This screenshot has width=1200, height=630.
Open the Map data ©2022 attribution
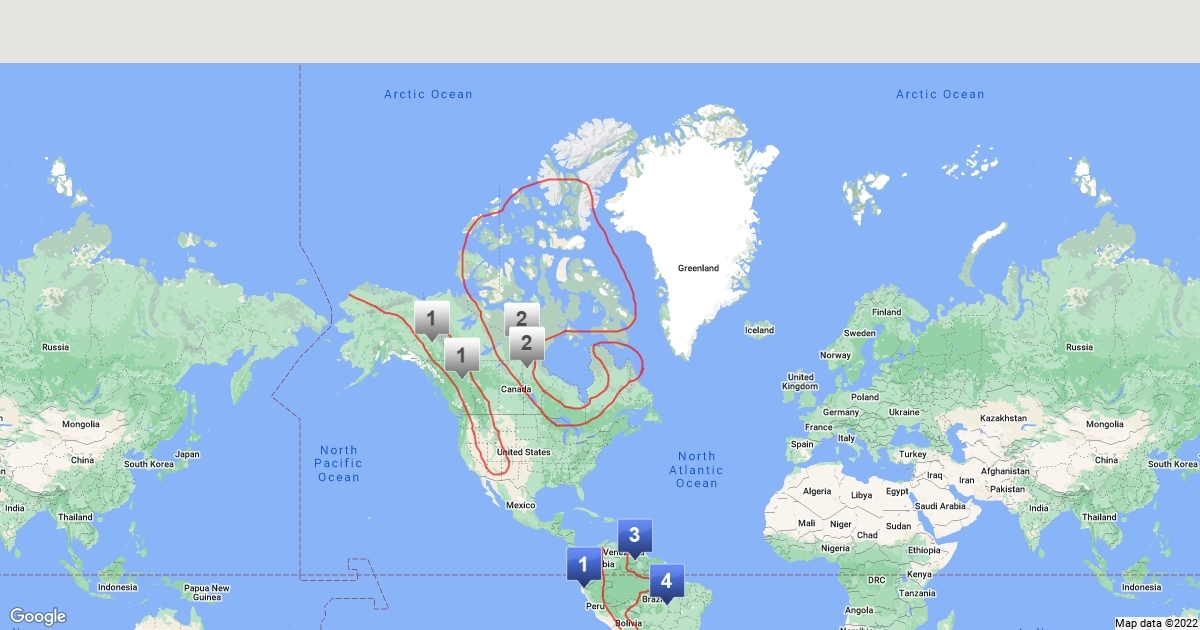click(1155, 622)
